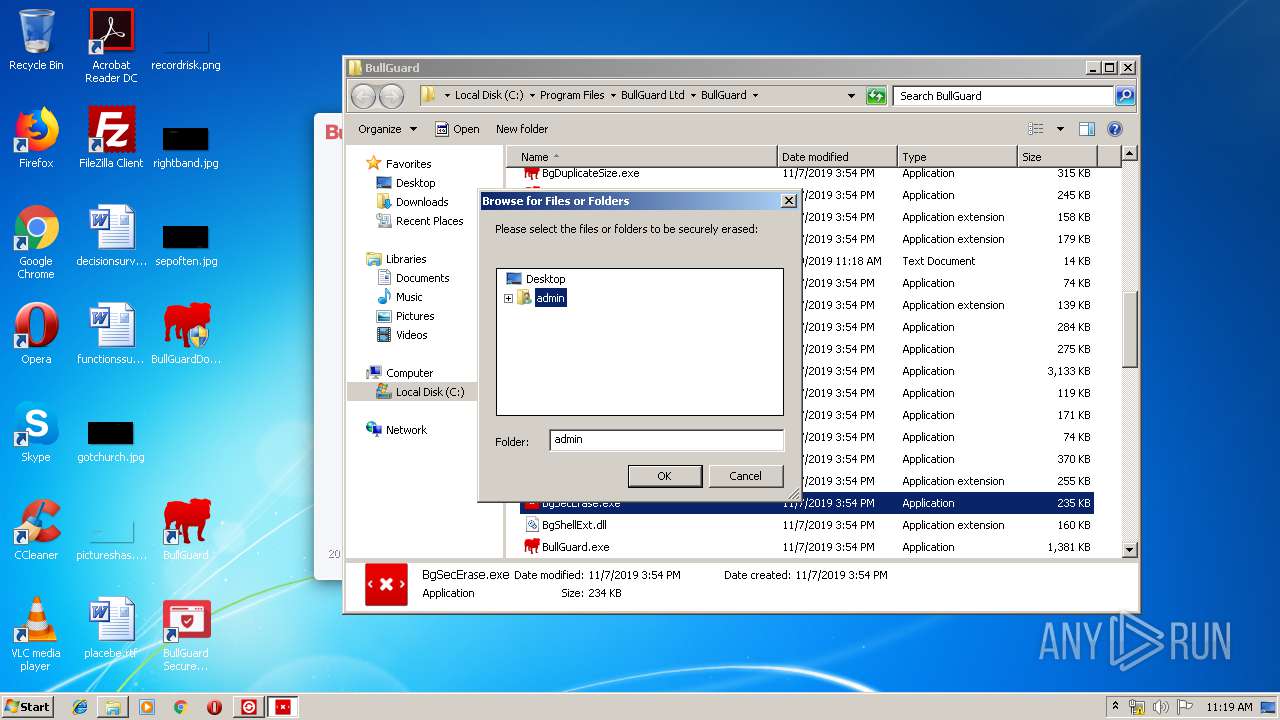Select rightband.jpg on the desktop
Screen dimensions: 1280x720
186,146
